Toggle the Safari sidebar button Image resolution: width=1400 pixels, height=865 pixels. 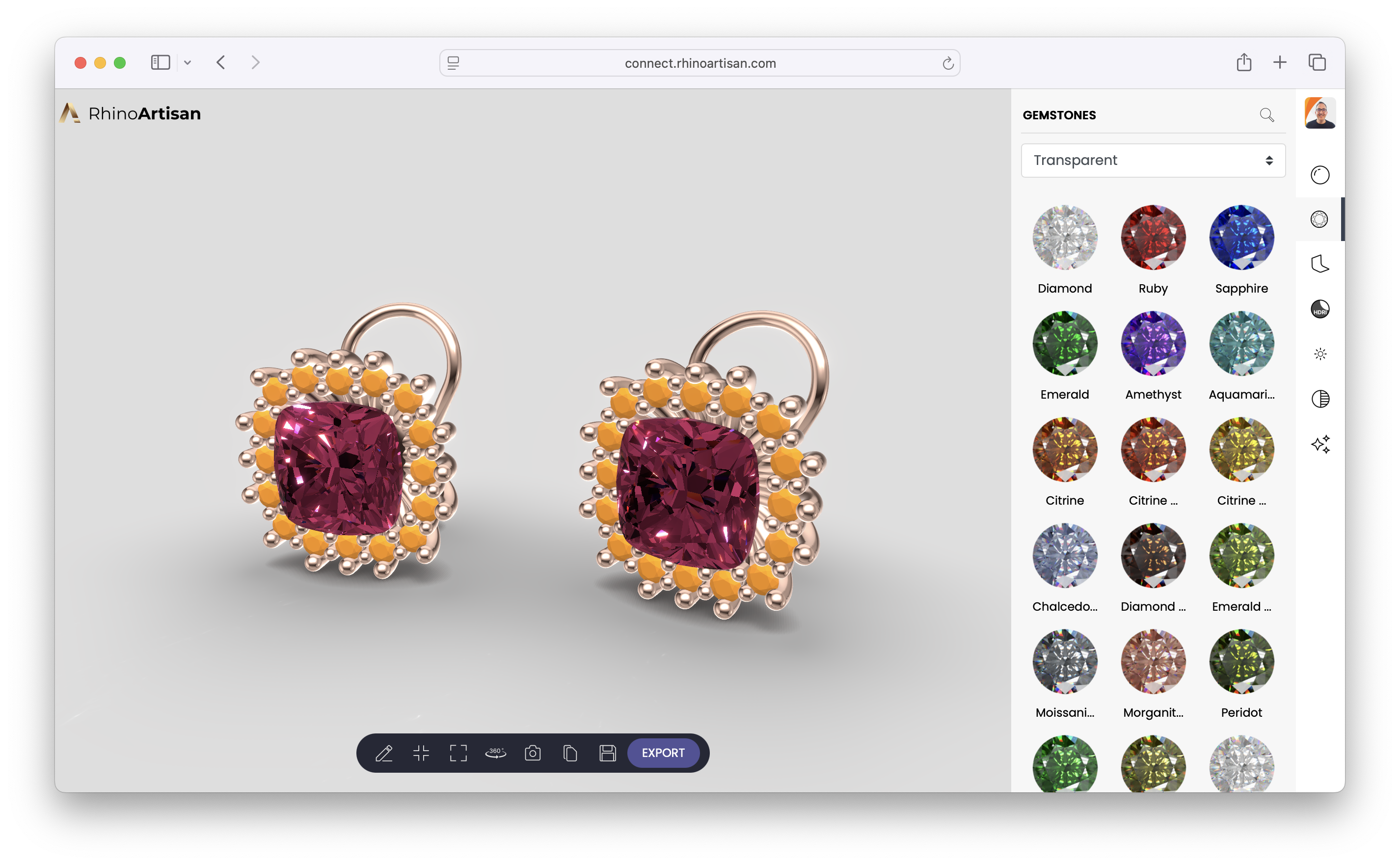click(160, 62)
